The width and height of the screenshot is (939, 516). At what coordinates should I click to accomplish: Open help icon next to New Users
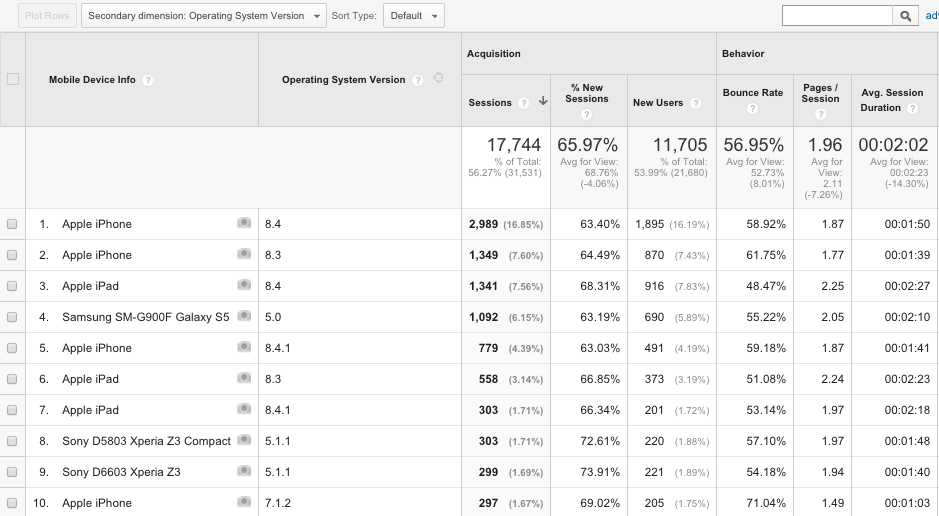tap(695, 103)
